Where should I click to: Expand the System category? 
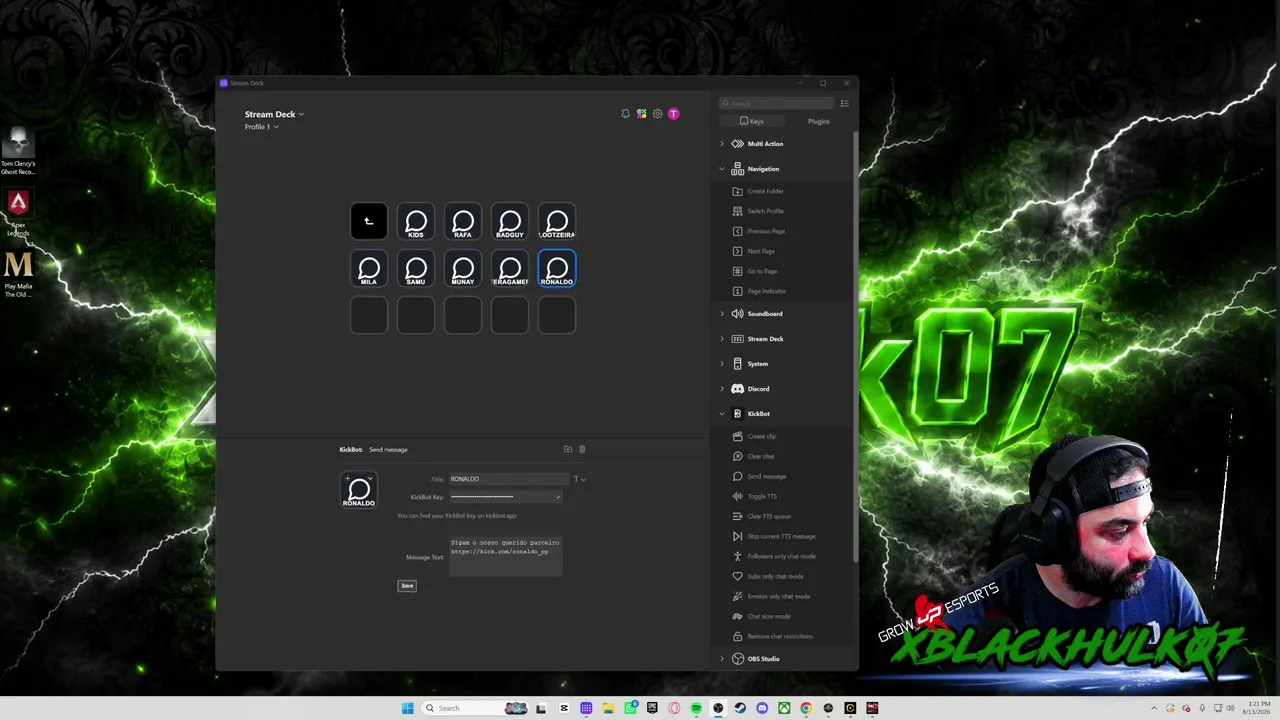click(722, 364)
